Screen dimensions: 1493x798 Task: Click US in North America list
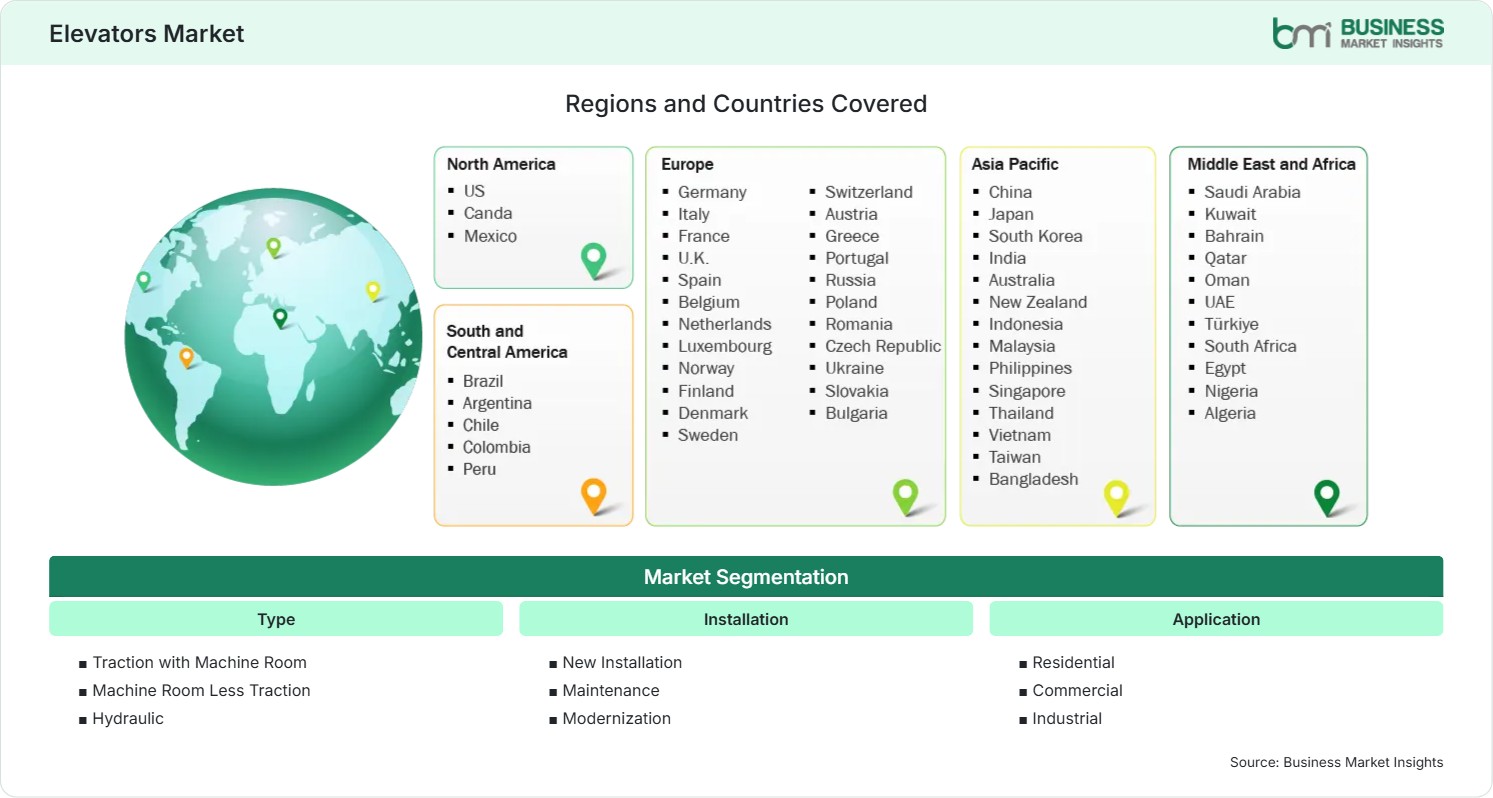coord(474,191)
